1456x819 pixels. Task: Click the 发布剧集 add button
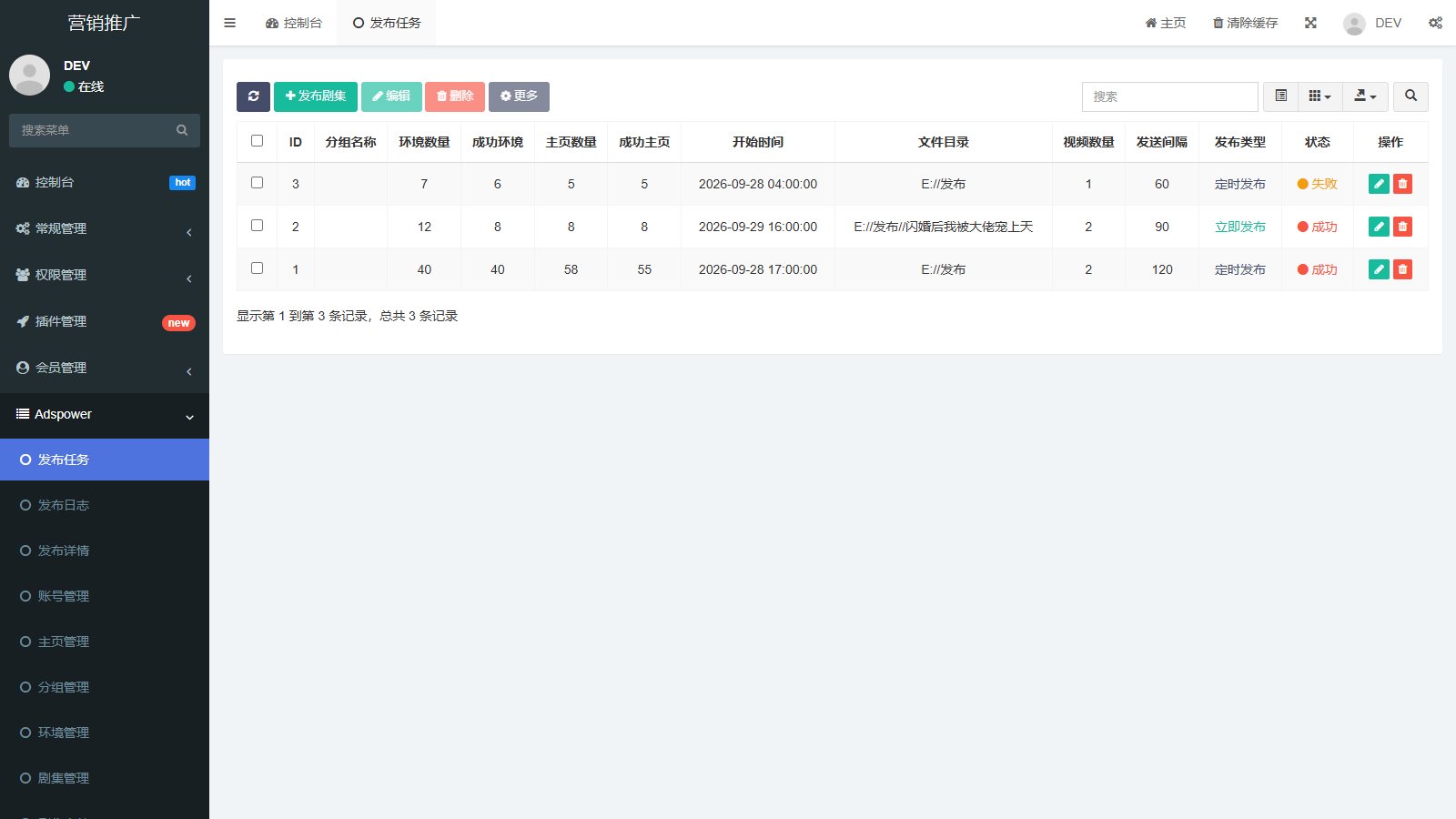pyautogui.click(x=316, y=96)
